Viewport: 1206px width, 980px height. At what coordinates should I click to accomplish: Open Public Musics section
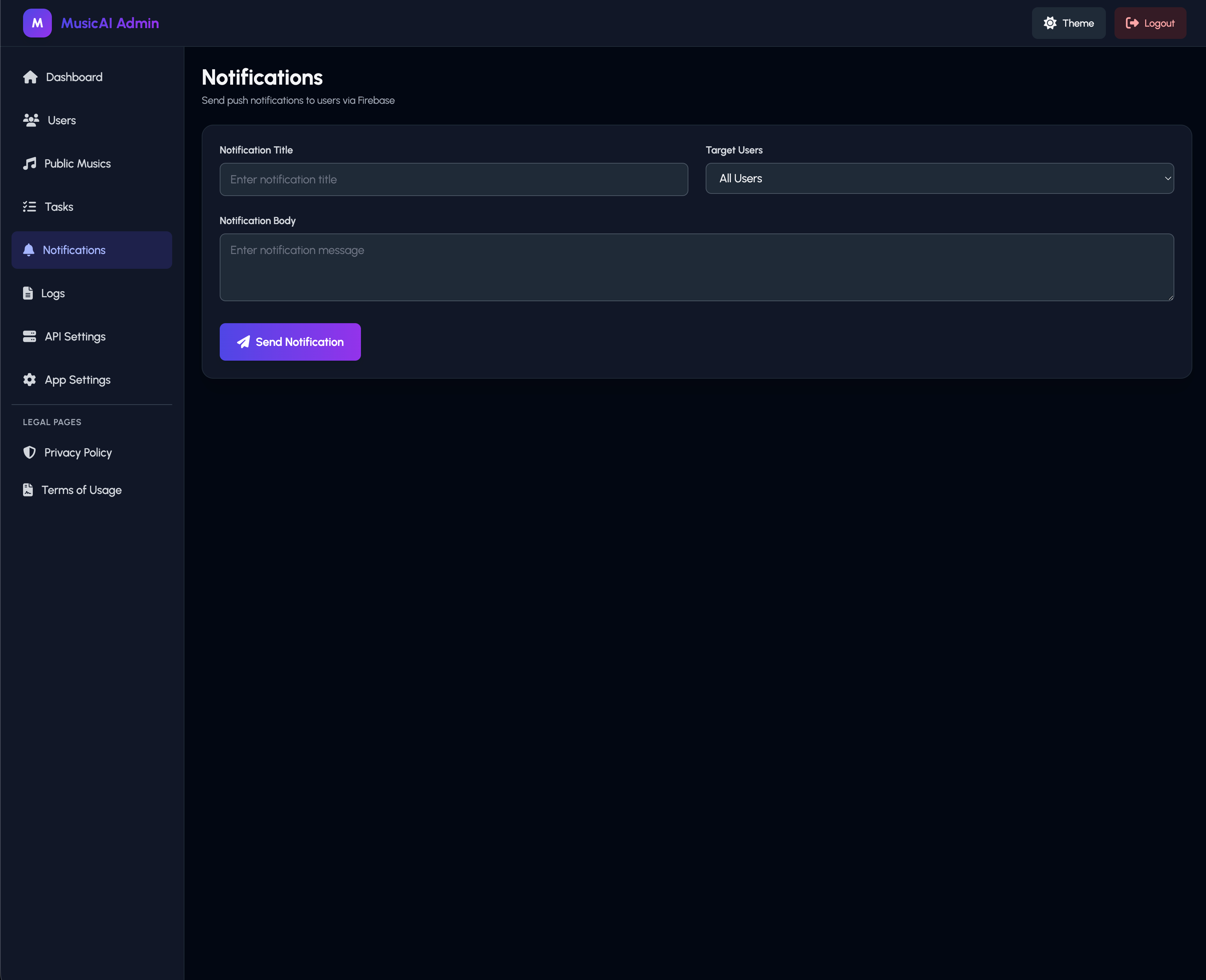click(x=91, y=164)
